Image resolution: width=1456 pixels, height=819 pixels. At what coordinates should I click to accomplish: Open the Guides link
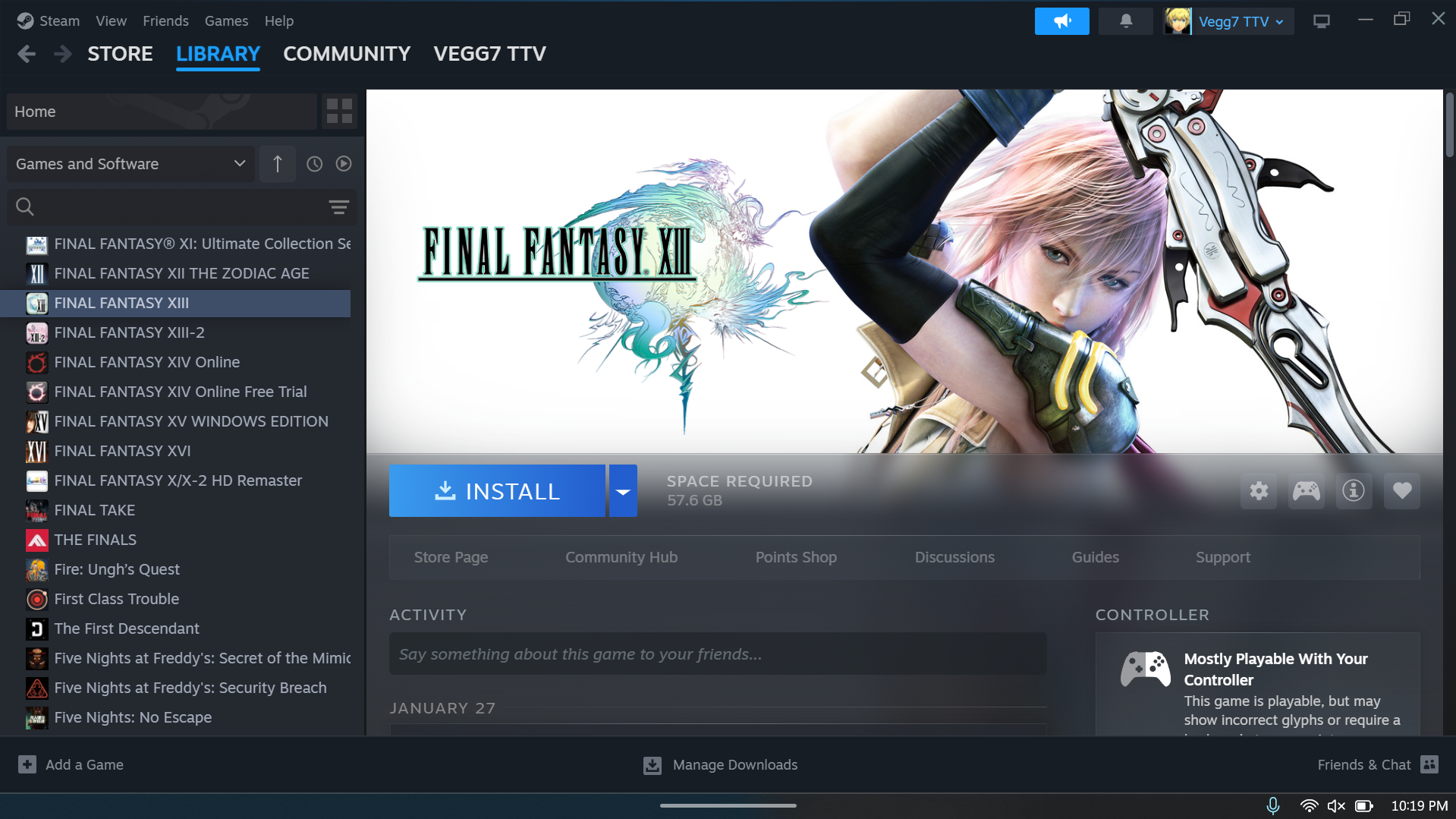point(1095,557)
